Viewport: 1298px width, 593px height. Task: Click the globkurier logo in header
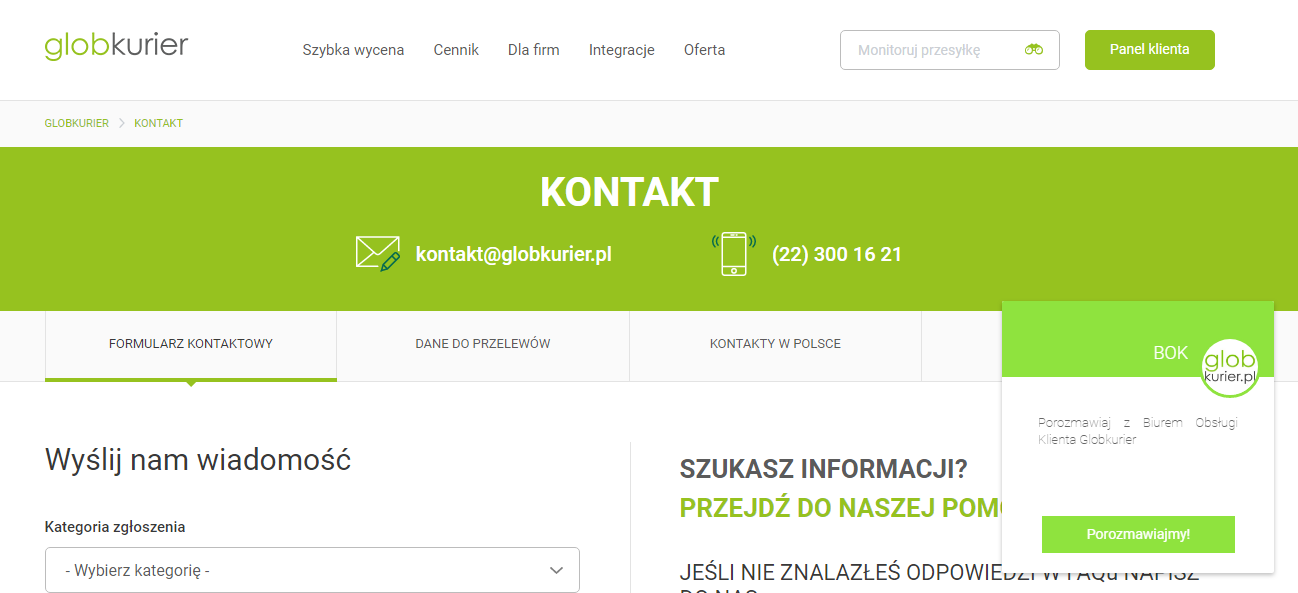click(116, 47)
